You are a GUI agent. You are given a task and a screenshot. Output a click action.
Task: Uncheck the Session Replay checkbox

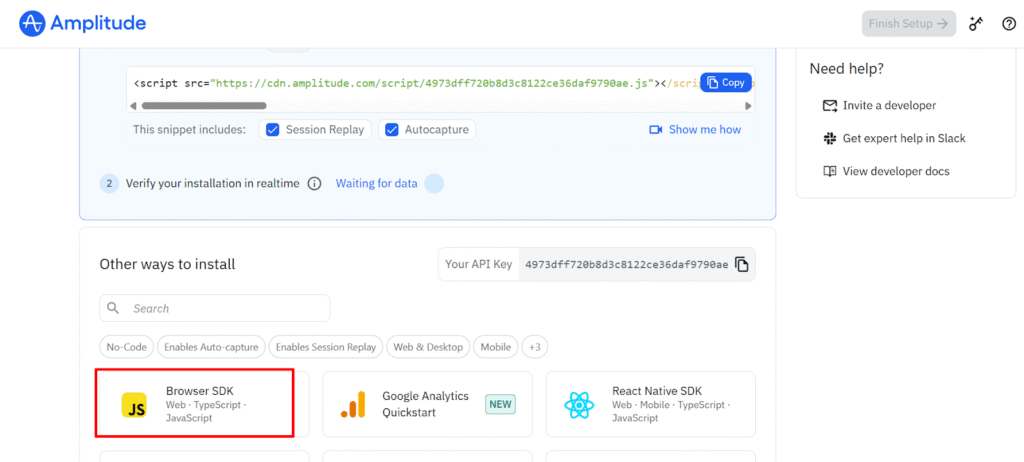pos(270,130)
